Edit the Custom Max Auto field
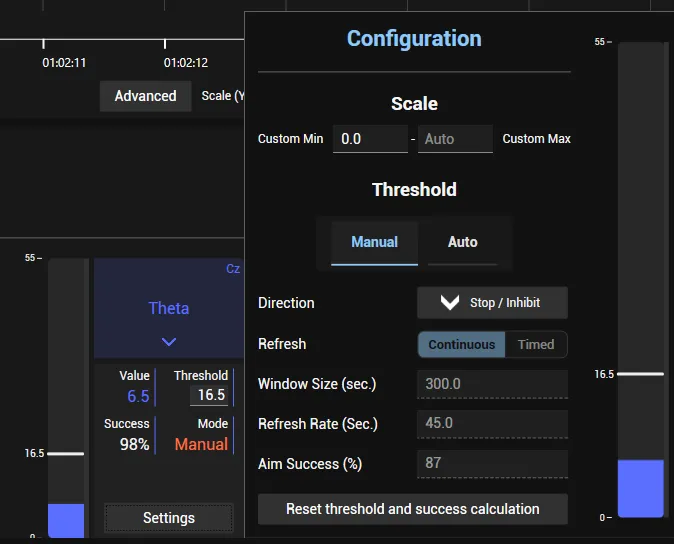 455,139
